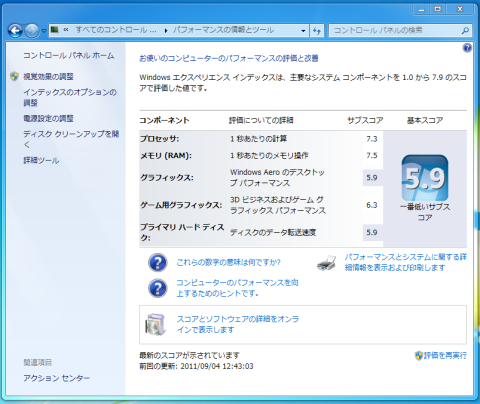480x404 pixels.
Task: Minimize the window
Action: (x=421, y=9)
